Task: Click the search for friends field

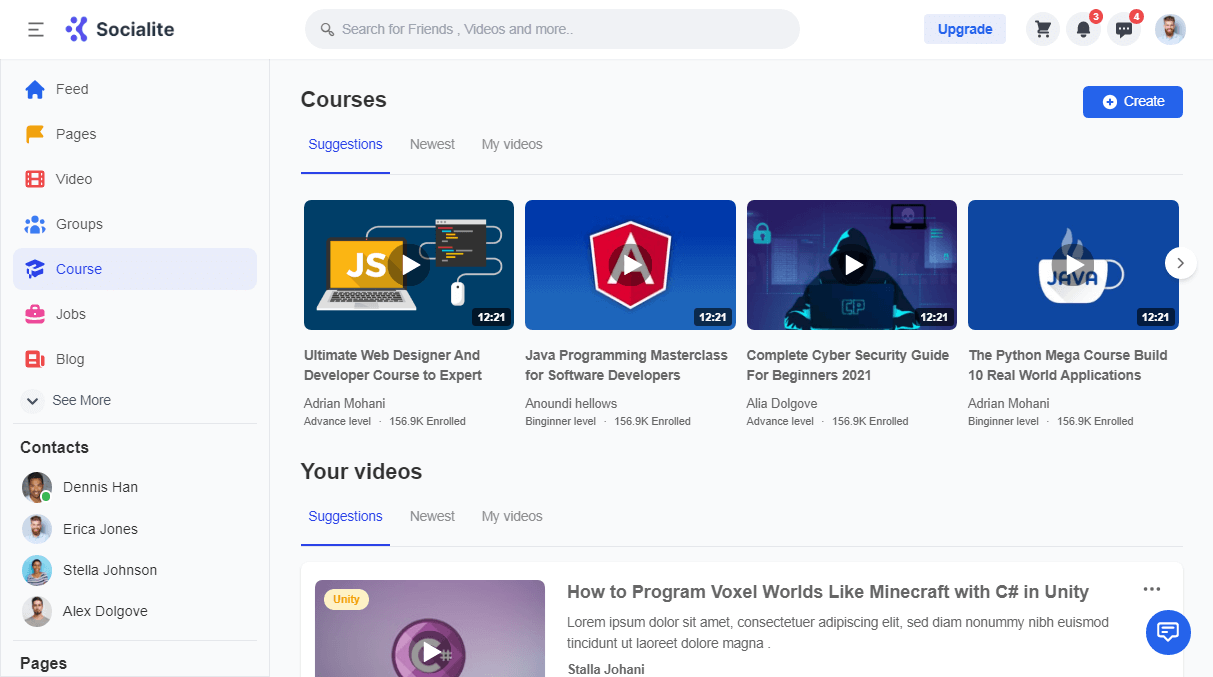Action: click(552, 29)
